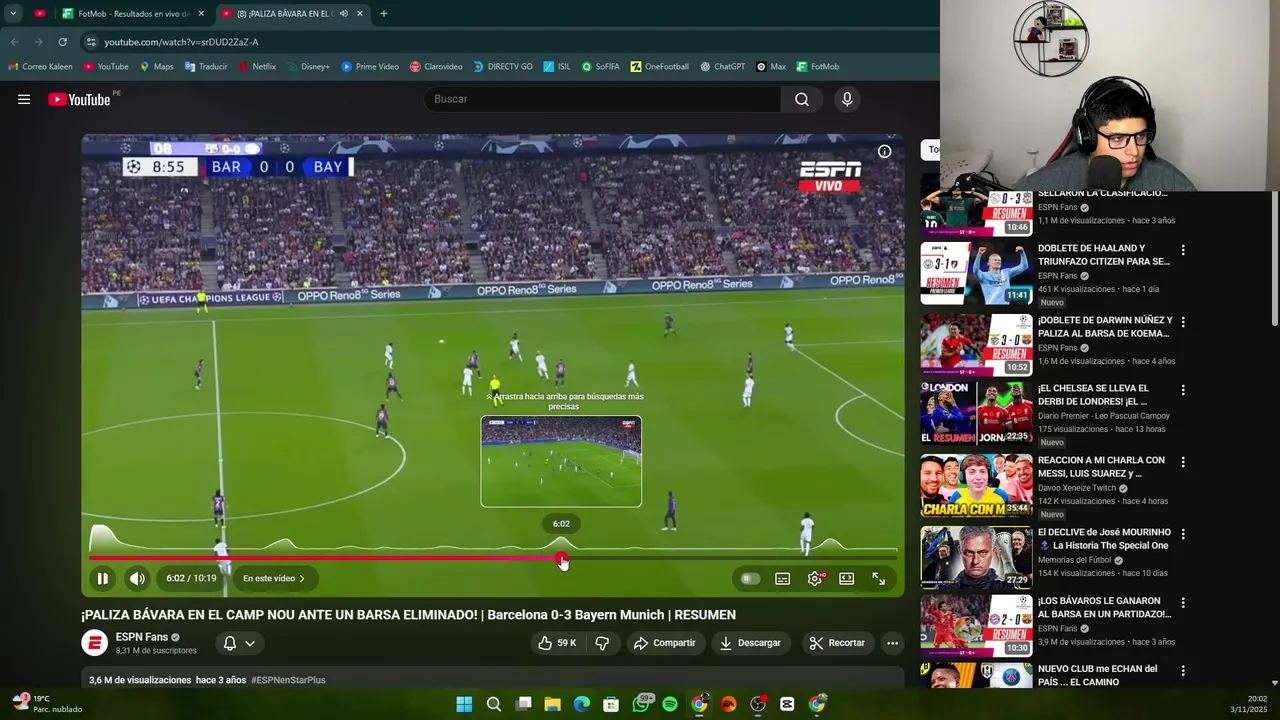
Task: Open the YouTube guide hamburger menu
Action: [x=24, y=99]
